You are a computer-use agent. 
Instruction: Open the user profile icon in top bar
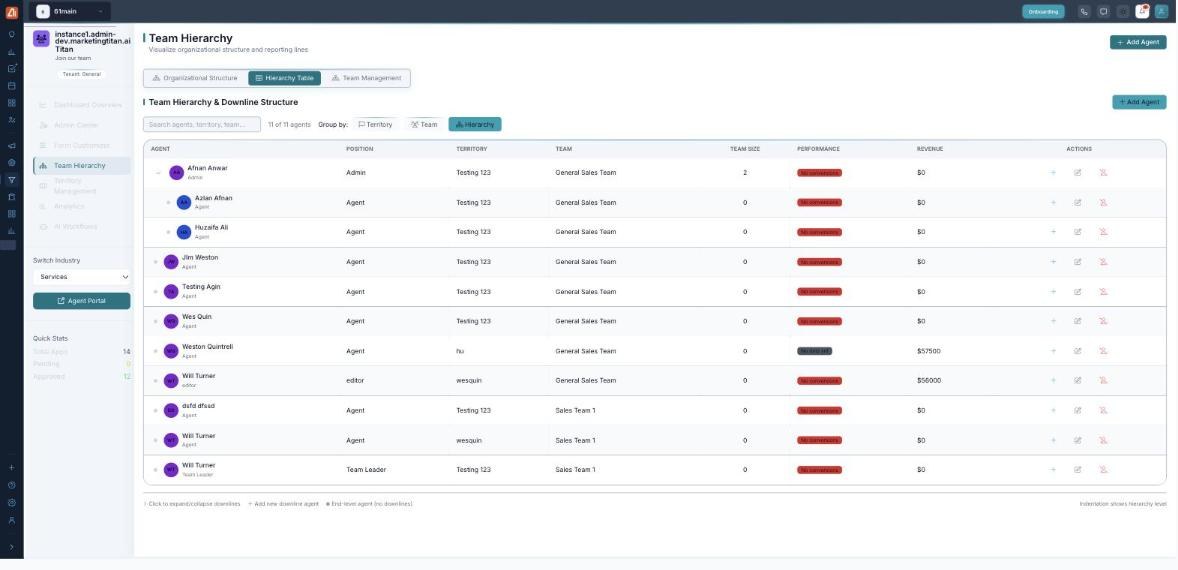pos(1161,11)
